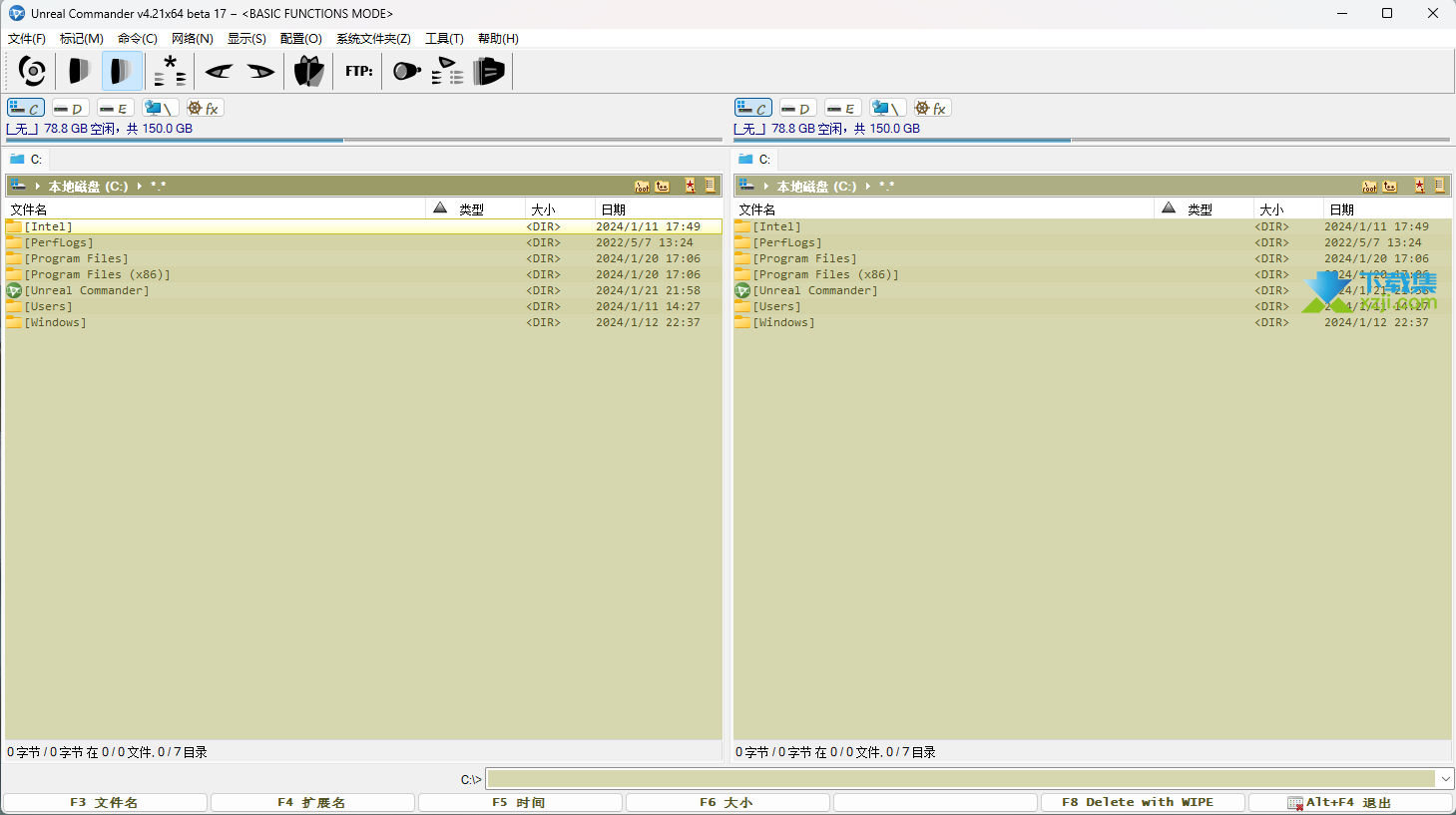Screen dimensions: 1456x815
Task: Open network drive button in left panel
Action: point(161,108)
